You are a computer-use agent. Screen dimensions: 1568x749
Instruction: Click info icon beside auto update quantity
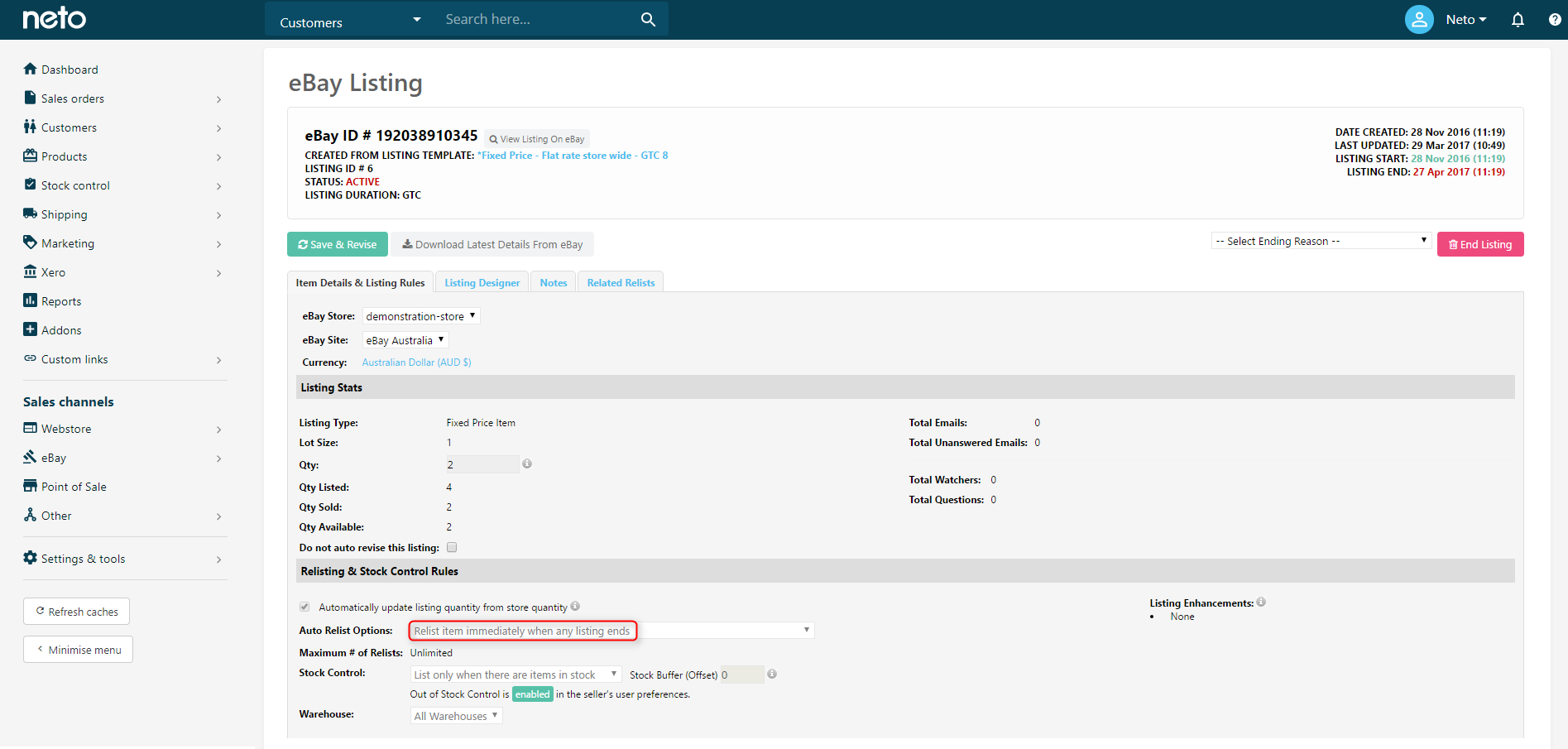[575, 606]
